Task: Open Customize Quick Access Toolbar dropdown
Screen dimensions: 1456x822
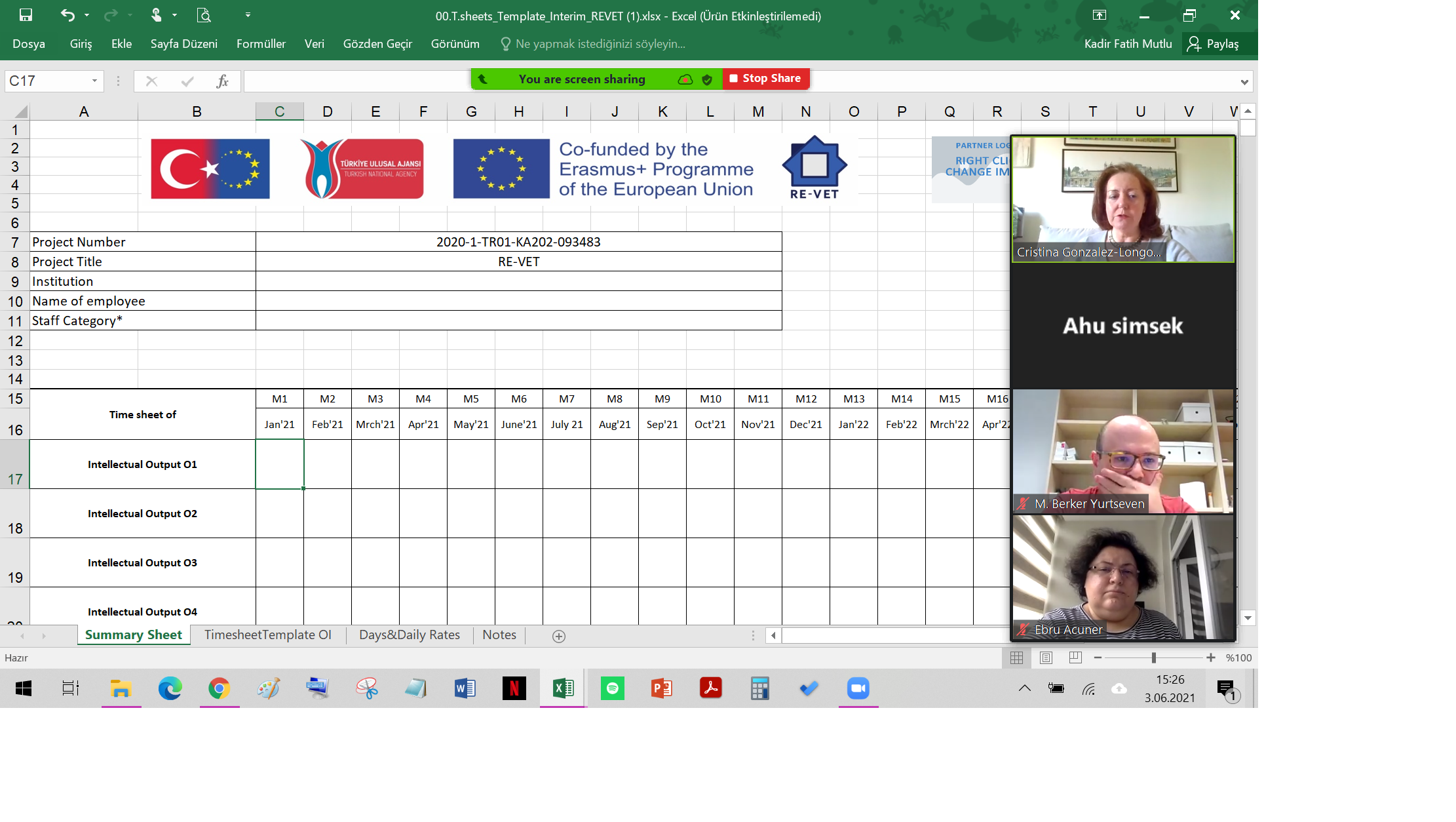Action: pyautogui.click(x=248, y=14)
